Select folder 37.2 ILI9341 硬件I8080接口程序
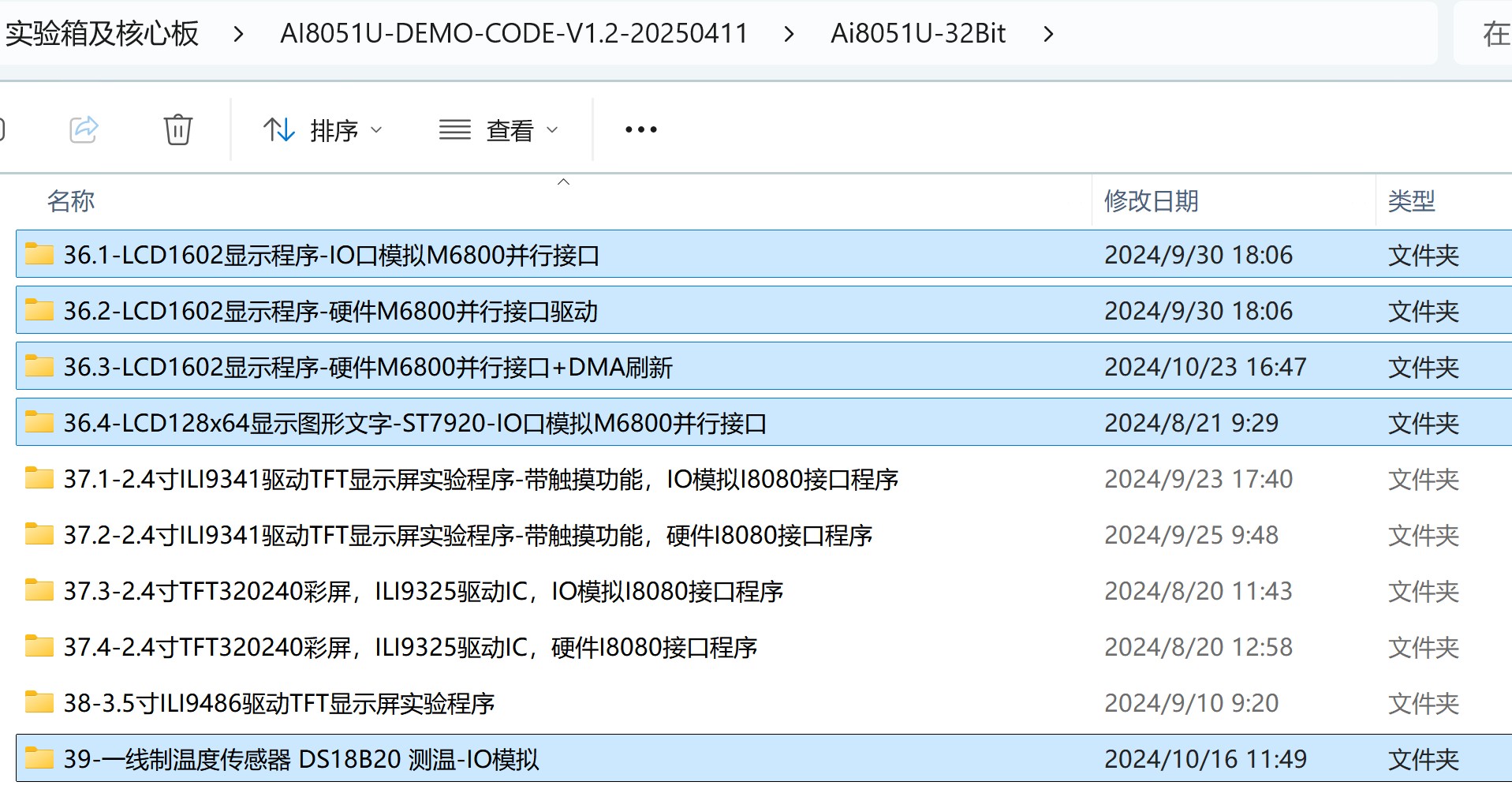 (x=763, y=534)
